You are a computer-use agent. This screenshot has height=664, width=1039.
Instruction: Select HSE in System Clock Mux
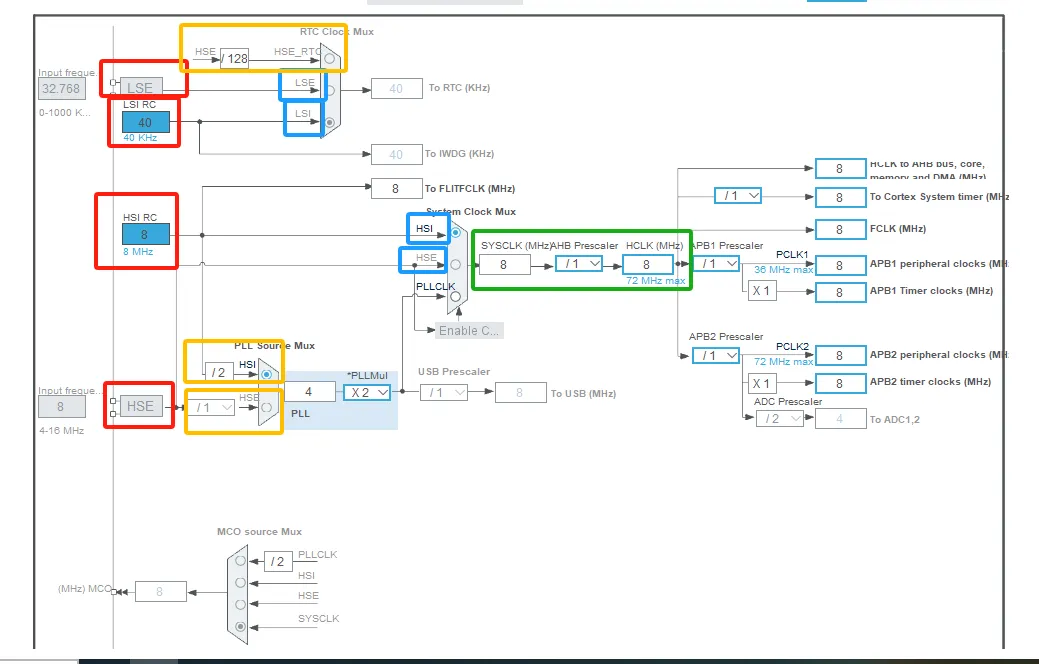point(456,264)
